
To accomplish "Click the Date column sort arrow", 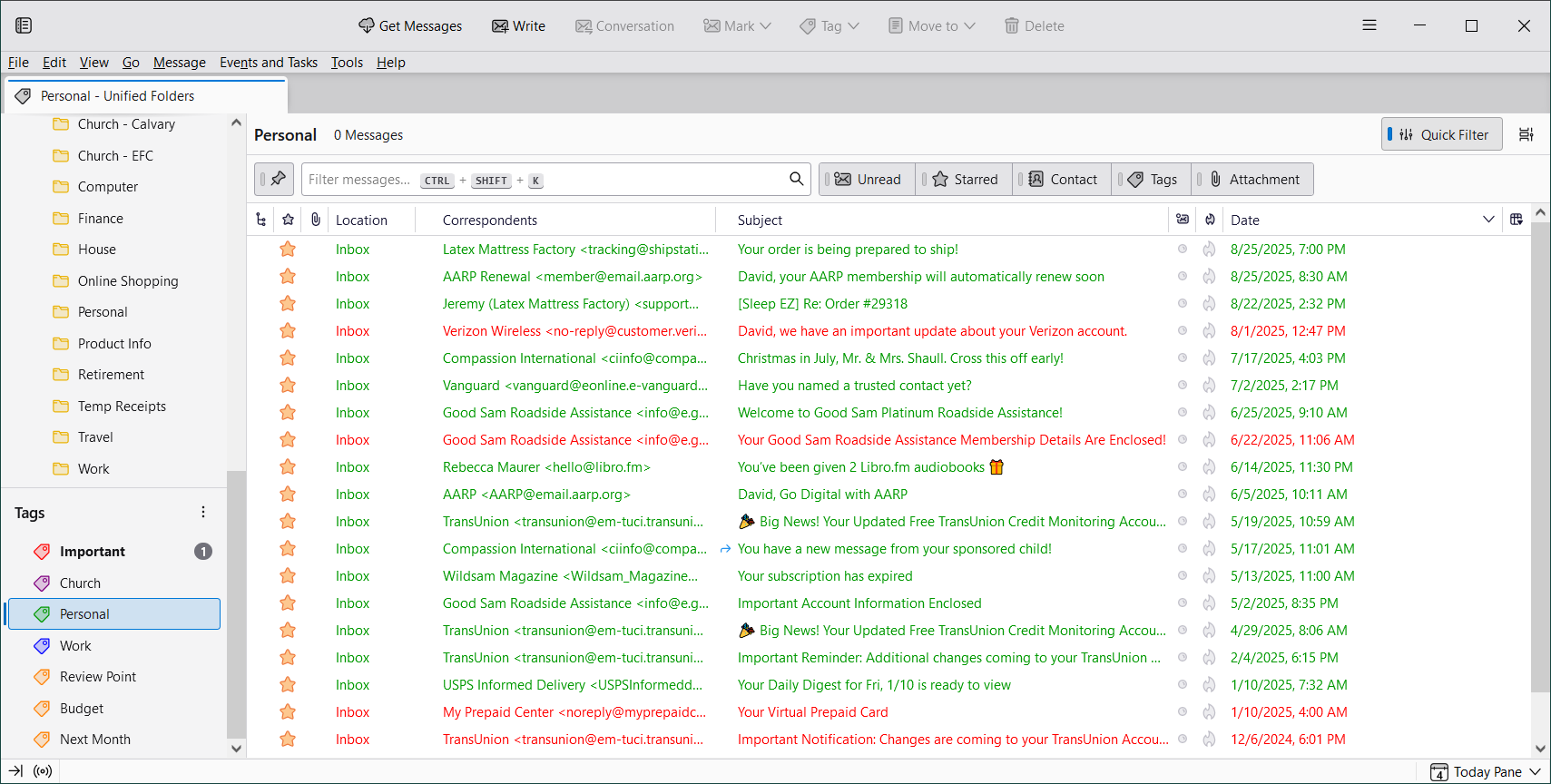I will [1488, 220].
